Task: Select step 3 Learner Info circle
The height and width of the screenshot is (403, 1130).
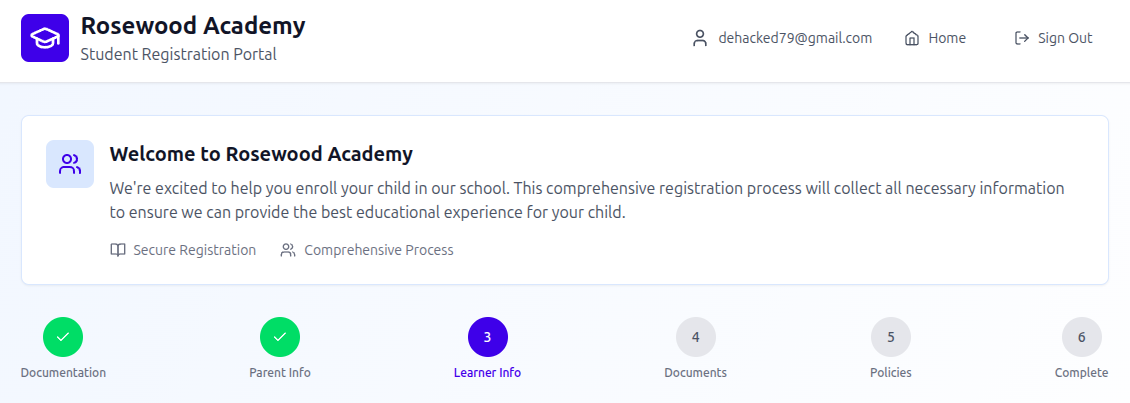Action: tap(488, 337)
